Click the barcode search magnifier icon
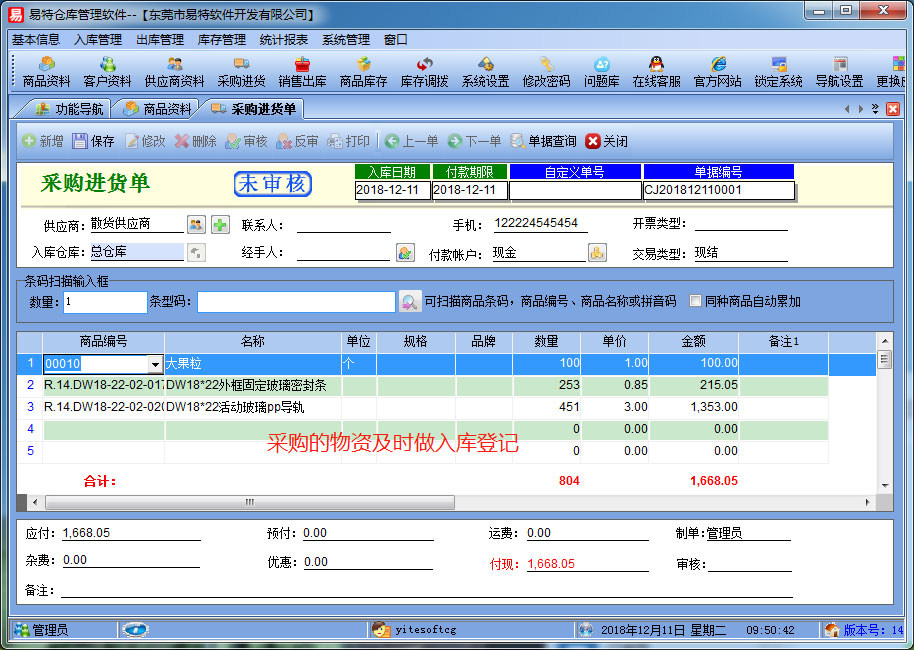The height and width of the screenshot is (650, 914). point(409,301)
